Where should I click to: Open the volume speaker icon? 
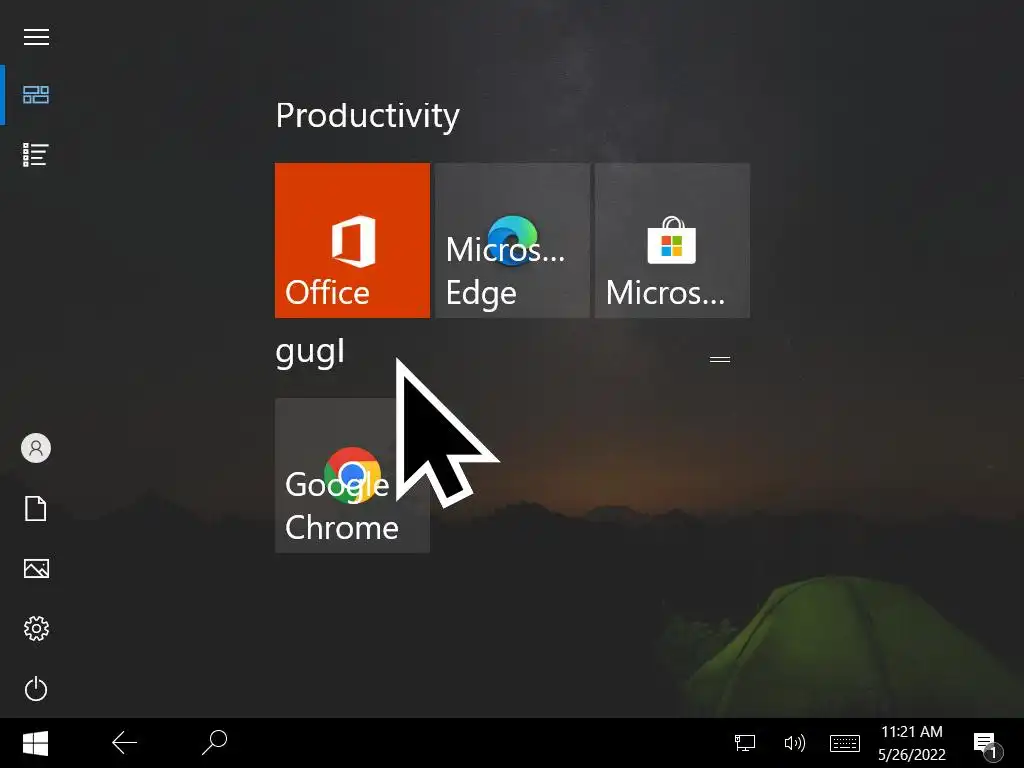(794, 743)
